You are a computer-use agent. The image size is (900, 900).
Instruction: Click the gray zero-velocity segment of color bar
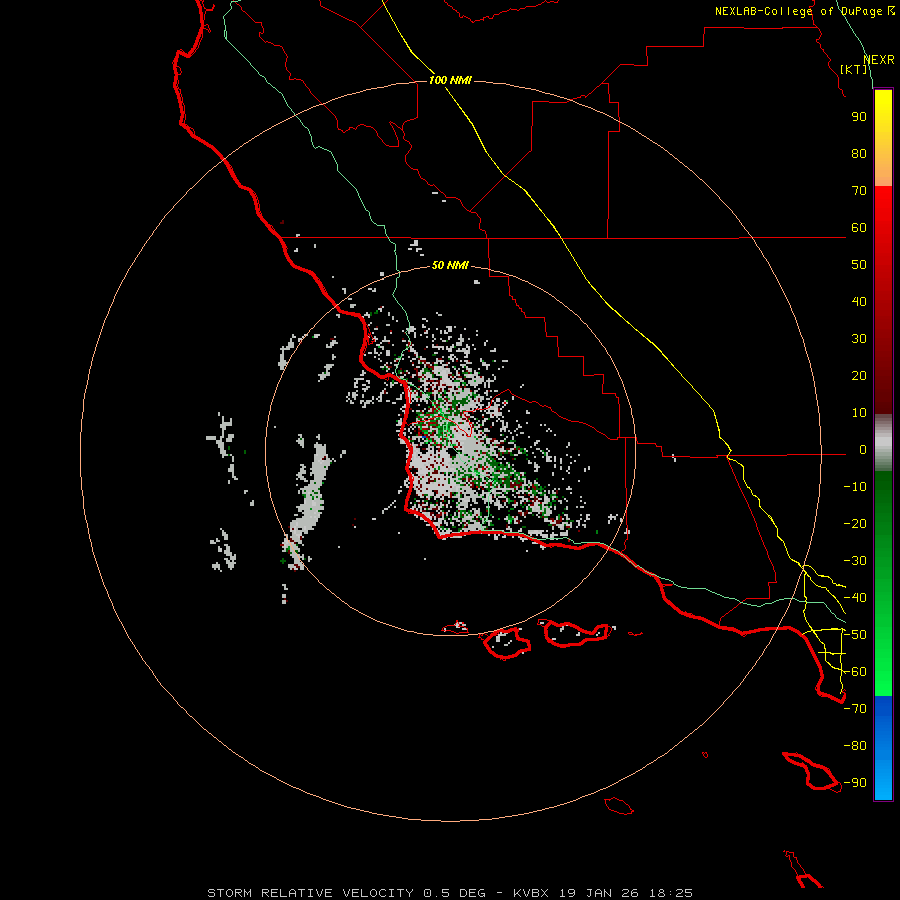tap(883, 443)
